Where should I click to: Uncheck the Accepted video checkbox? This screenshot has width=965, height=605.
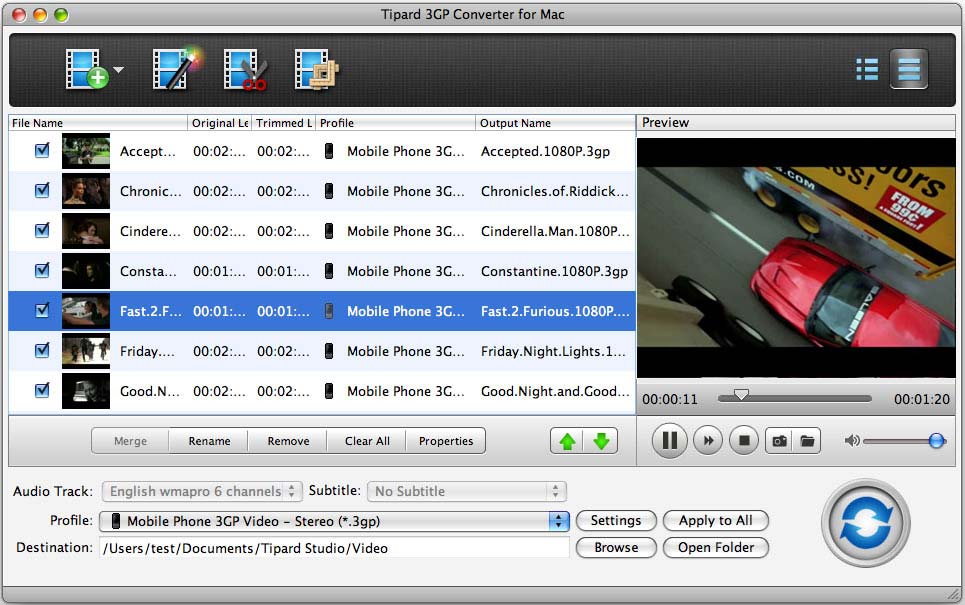tap(42, 150)
